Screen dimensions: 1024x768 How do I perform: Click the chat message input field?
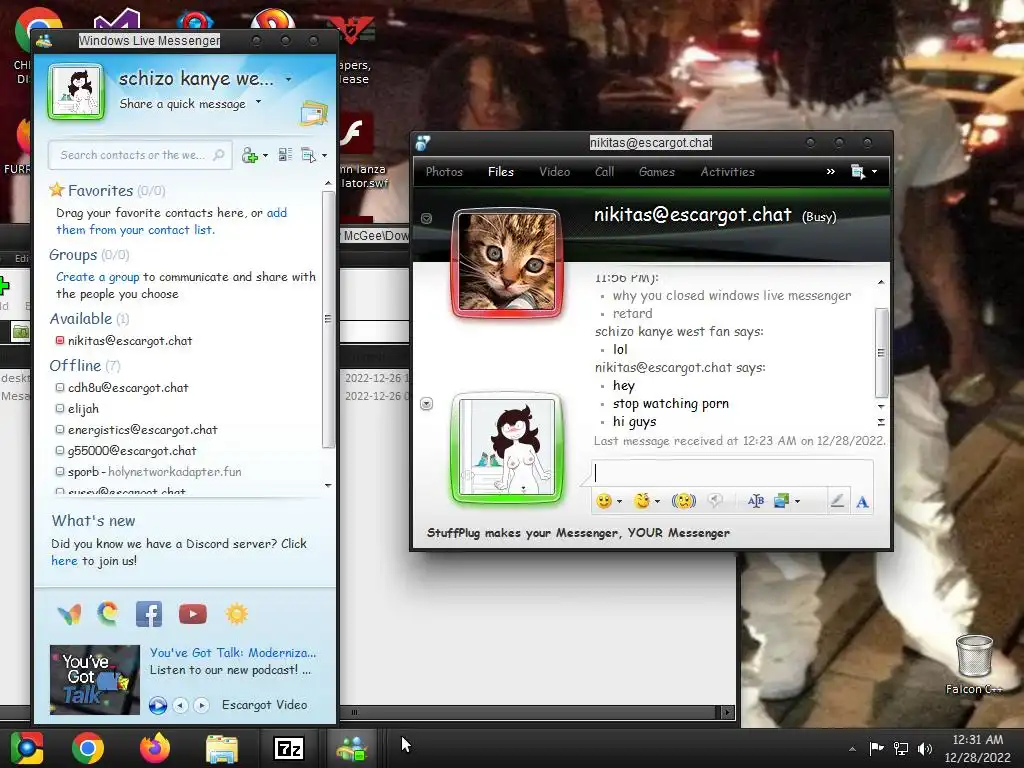click(x=732, y=473)
